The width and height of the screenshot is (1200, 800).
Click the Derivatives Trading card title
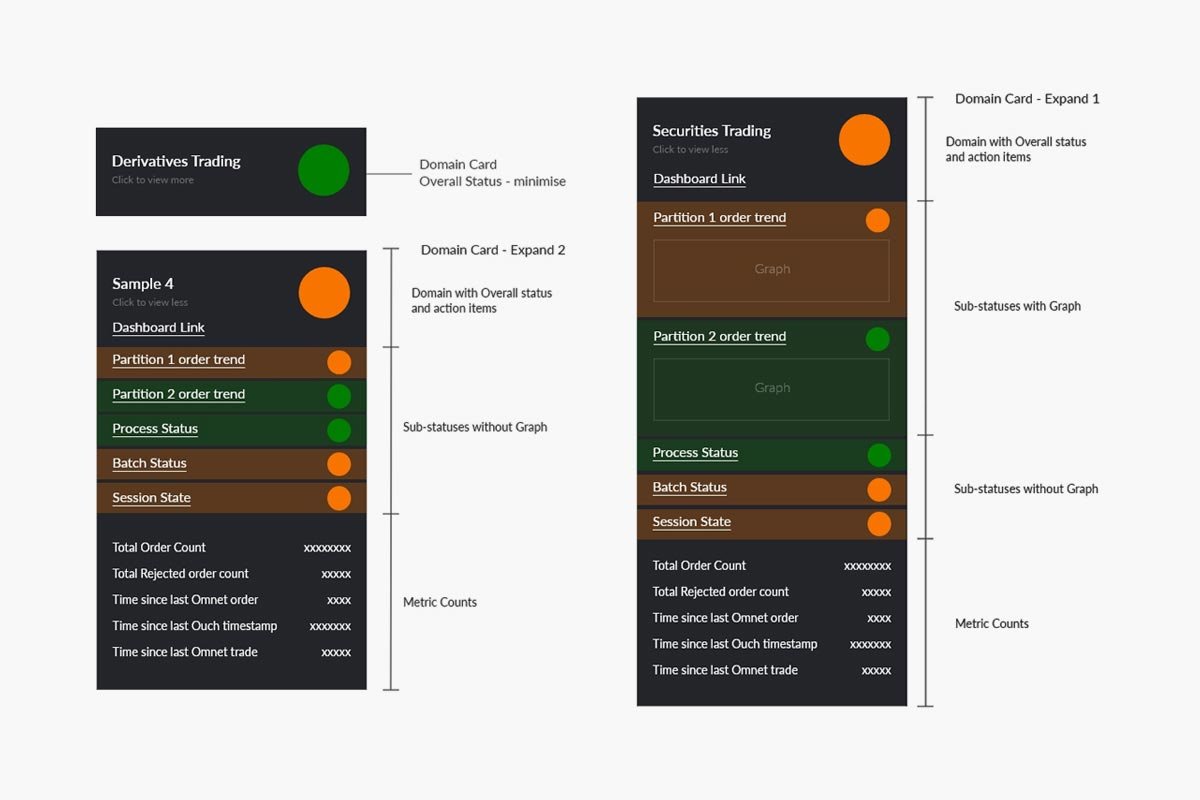pos(176,161)
